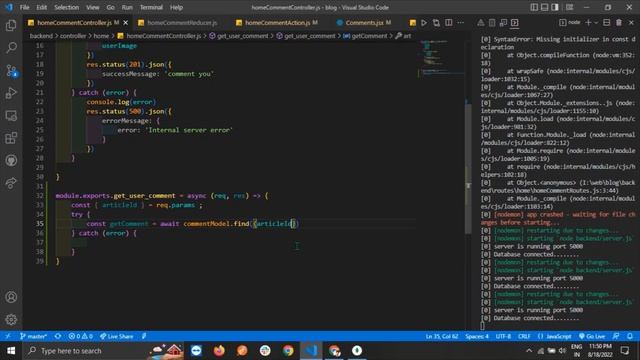This screenshot has height=360, width=640.
Task: Open the View menu
Action: [x=93, y=7]
